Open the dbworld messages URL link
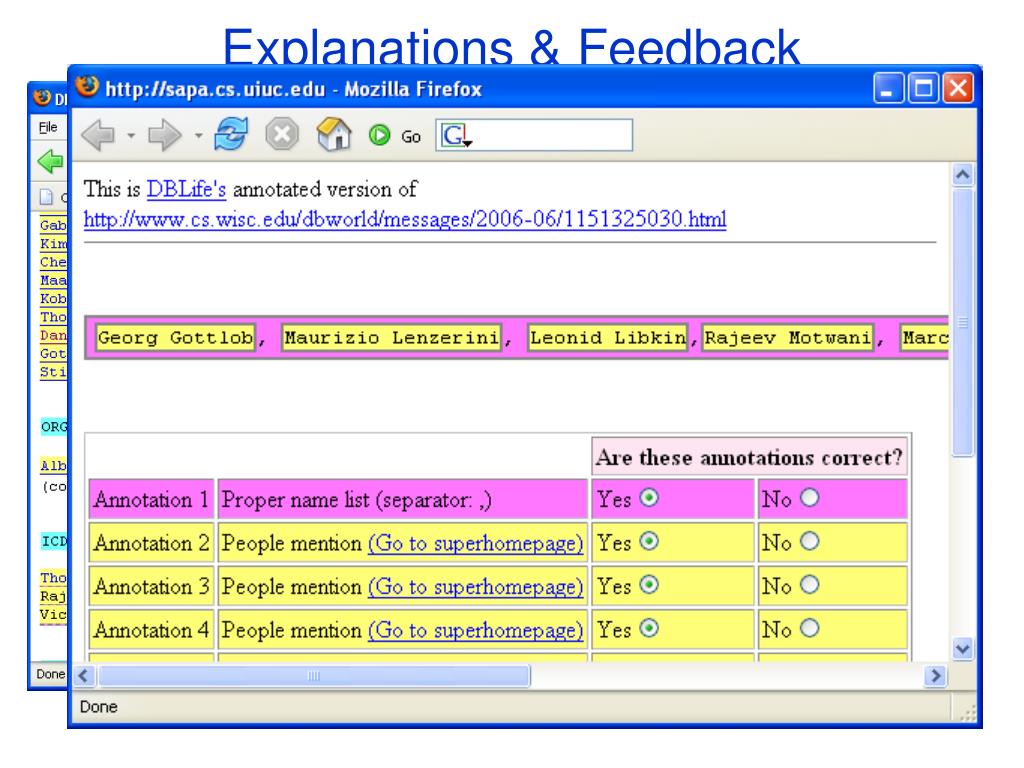The height and width of the screenshot is (768, 1024). [x=404, y=217]
